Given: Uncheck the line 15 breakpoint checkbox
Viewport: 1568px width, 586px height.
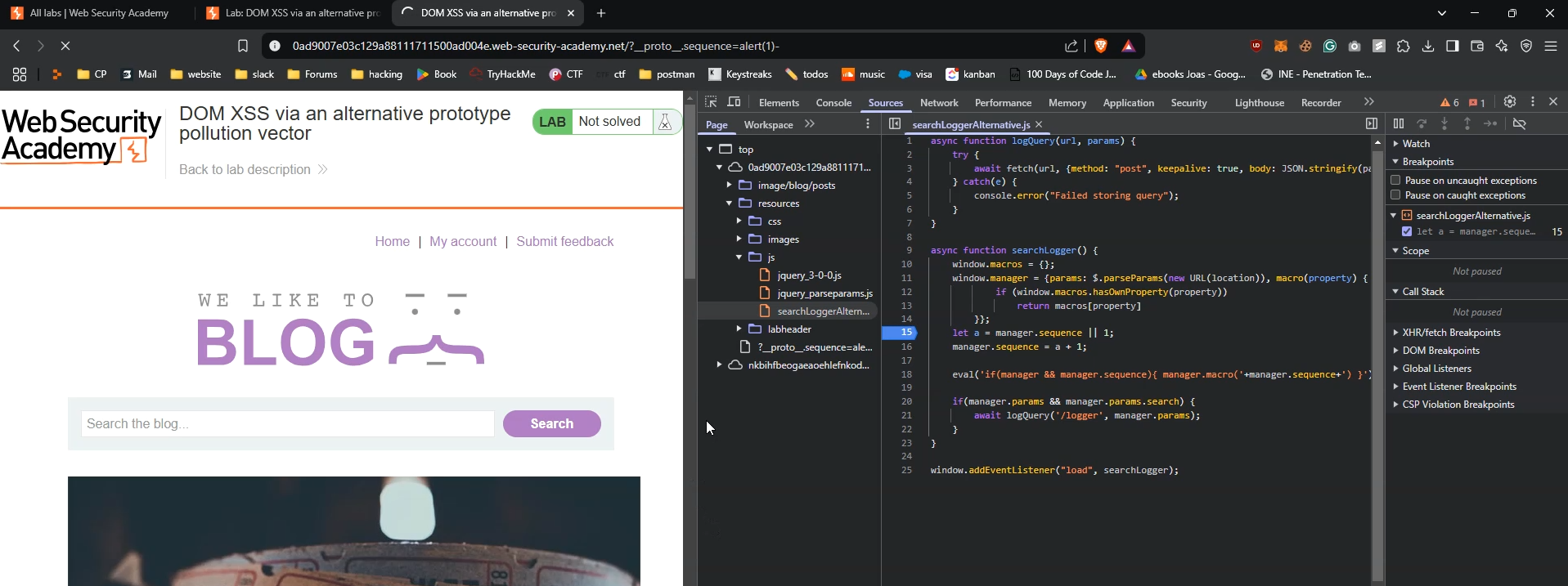Looking at the screenshot, I should [1407, 232].
